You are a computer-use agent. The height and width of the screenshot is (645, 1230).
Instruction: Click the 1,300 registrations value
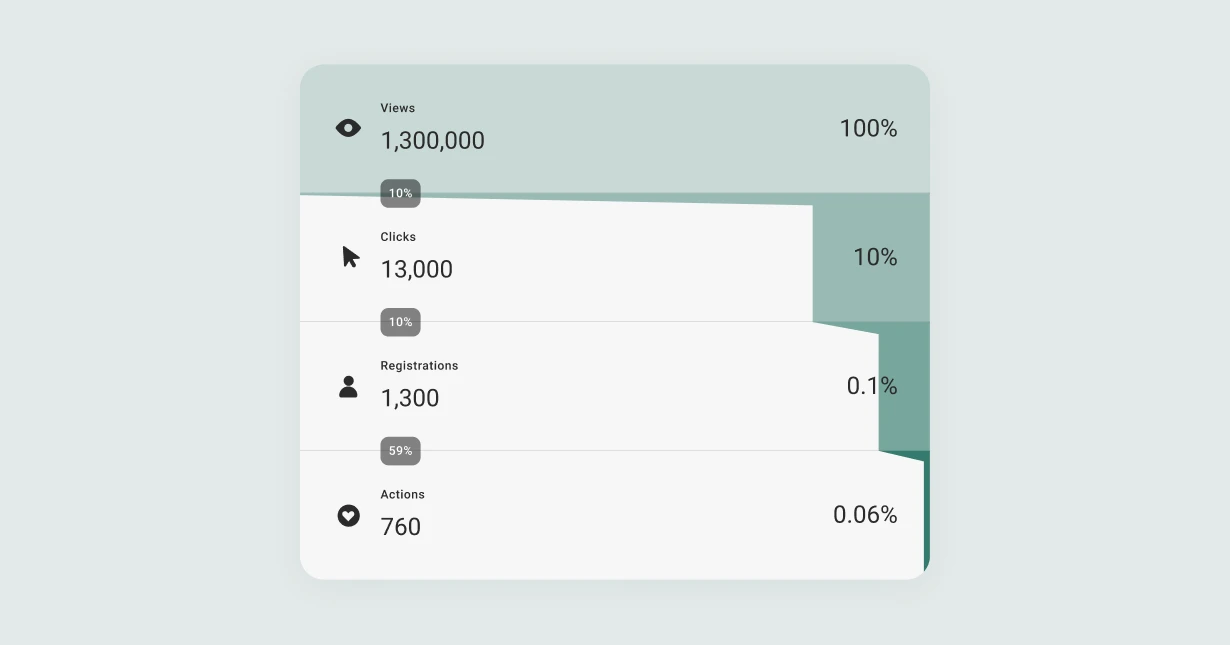click(409, 399)
